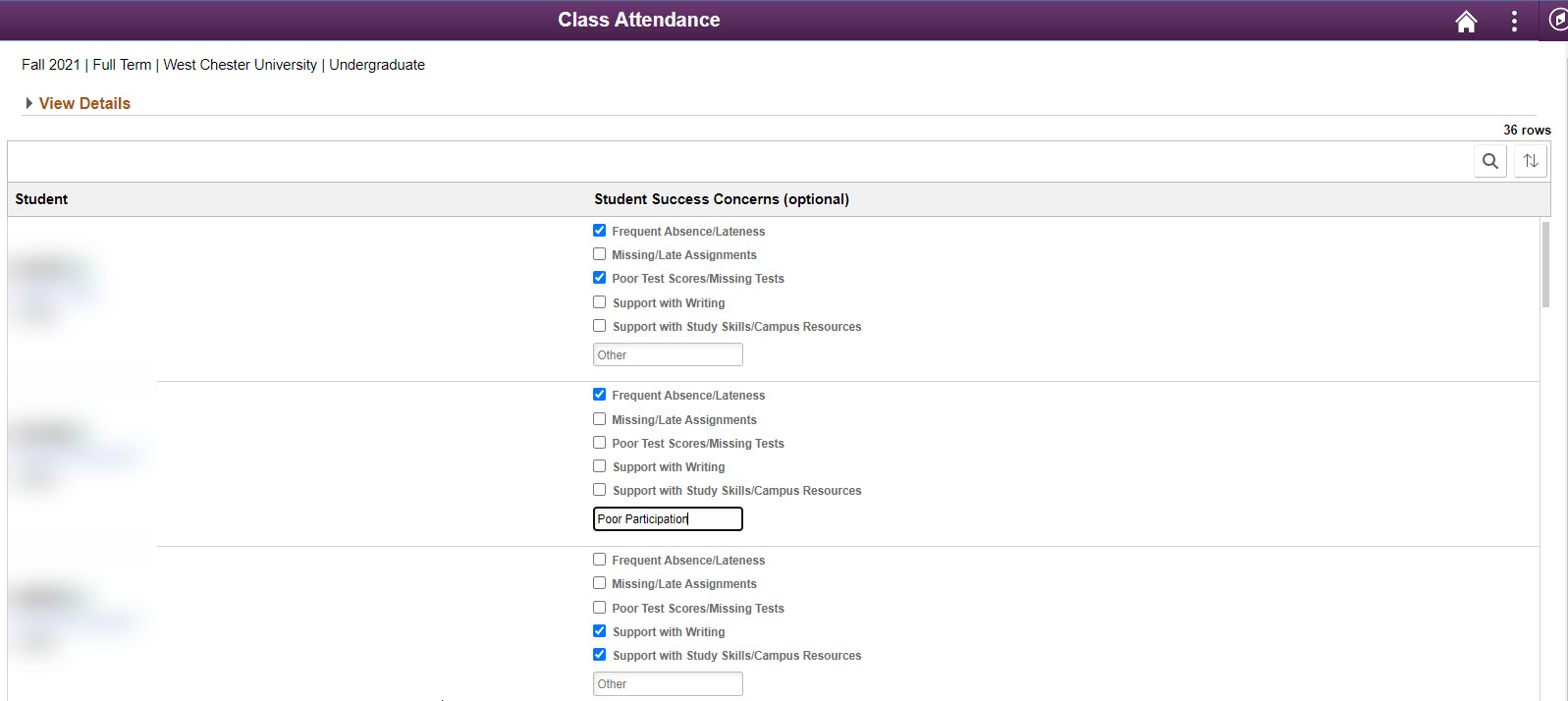
Task: Uncheck third student's Support with Writing
Action: click(x=600, y=631)
